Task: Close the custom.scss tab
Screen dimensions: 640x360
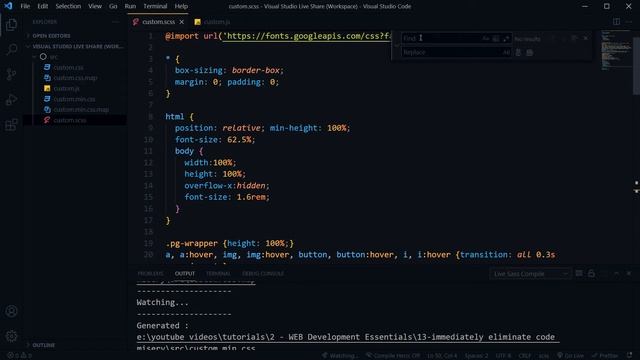Action: [182, 22]
